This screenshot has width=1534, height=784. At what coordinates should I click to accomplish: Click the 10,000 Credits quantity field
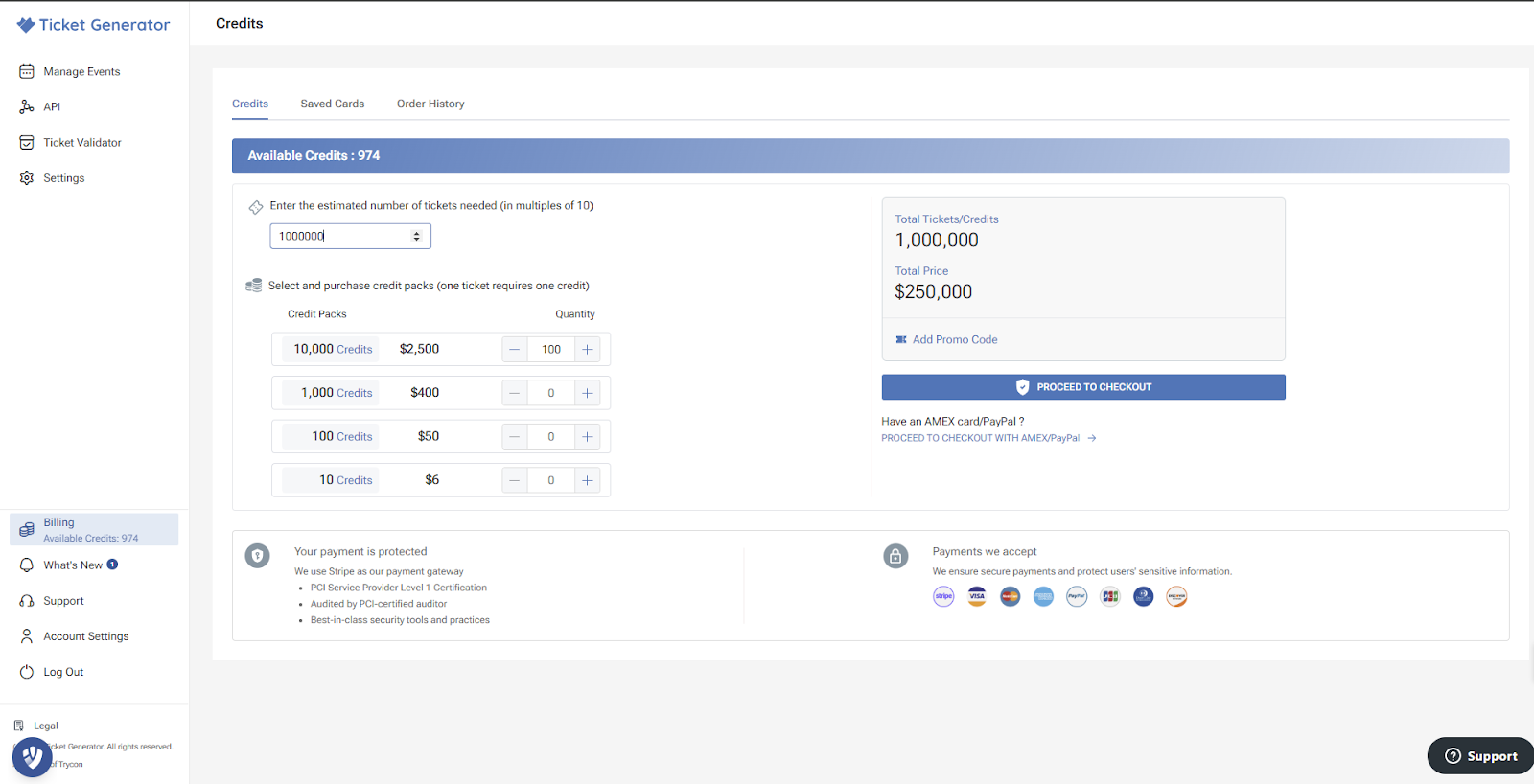551,350
